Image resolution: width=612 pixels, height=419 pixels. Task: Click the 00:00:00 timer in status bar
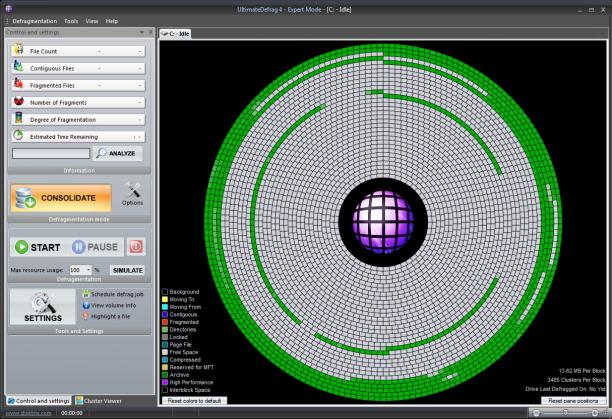71,413
